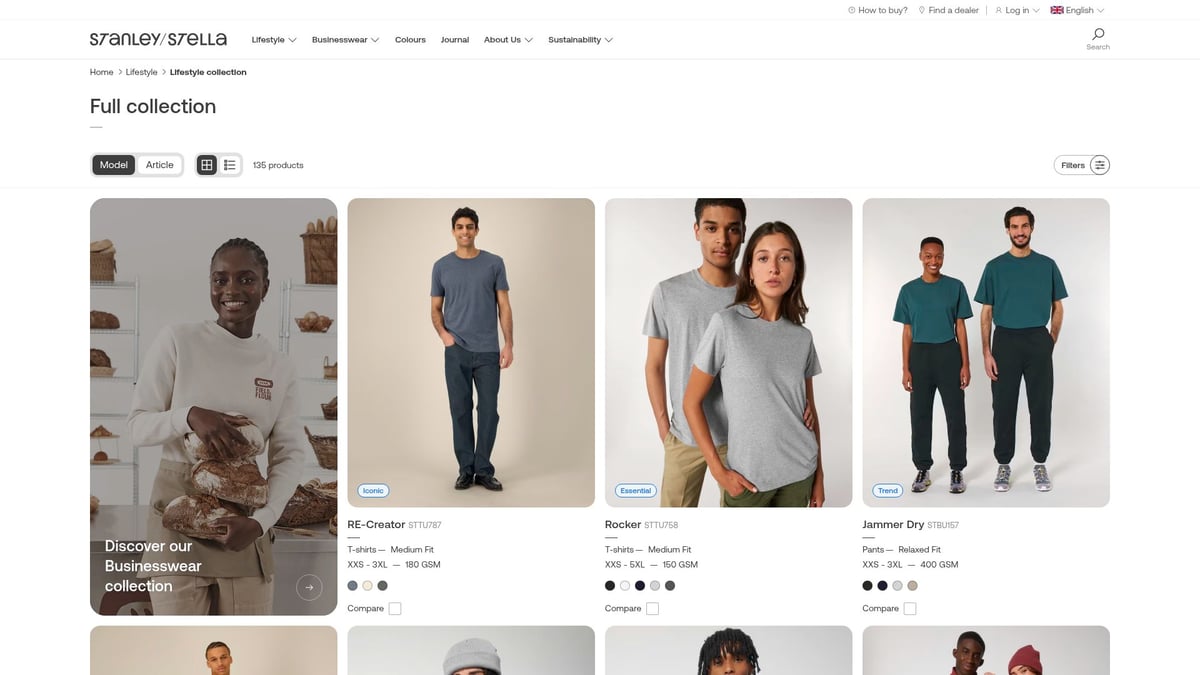Click the Home breadcrumb link

click(x=101, y=72)
